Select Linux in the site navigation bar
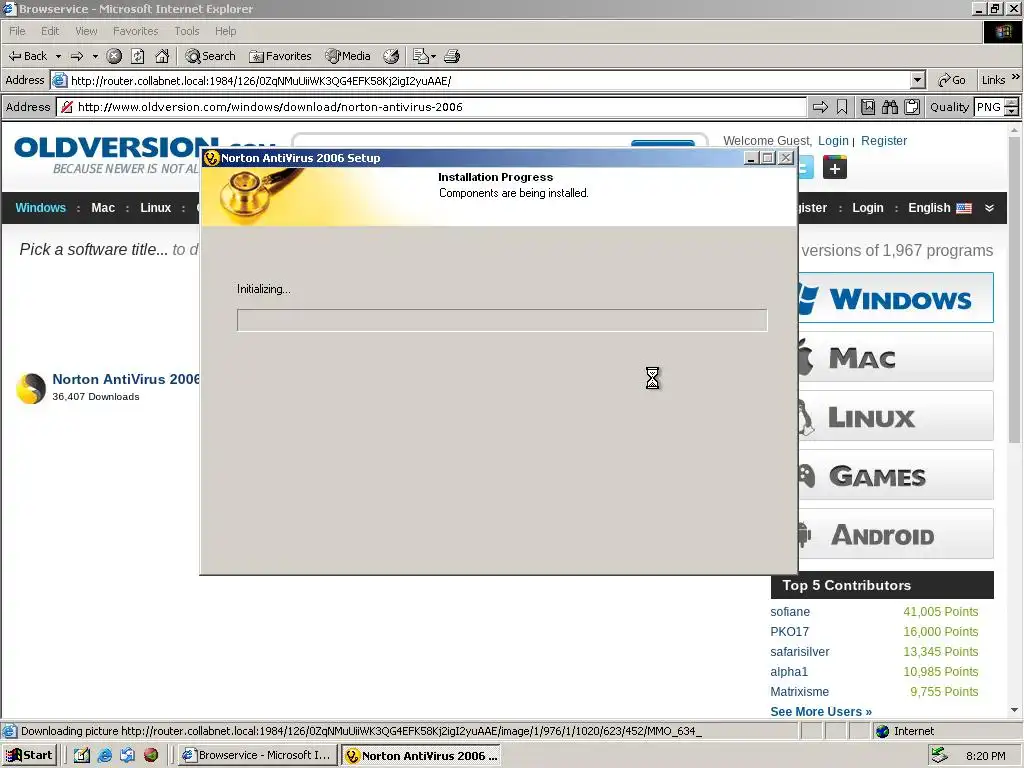The height and width of the screenshot is (768, 1024). [x=155, y=208]
